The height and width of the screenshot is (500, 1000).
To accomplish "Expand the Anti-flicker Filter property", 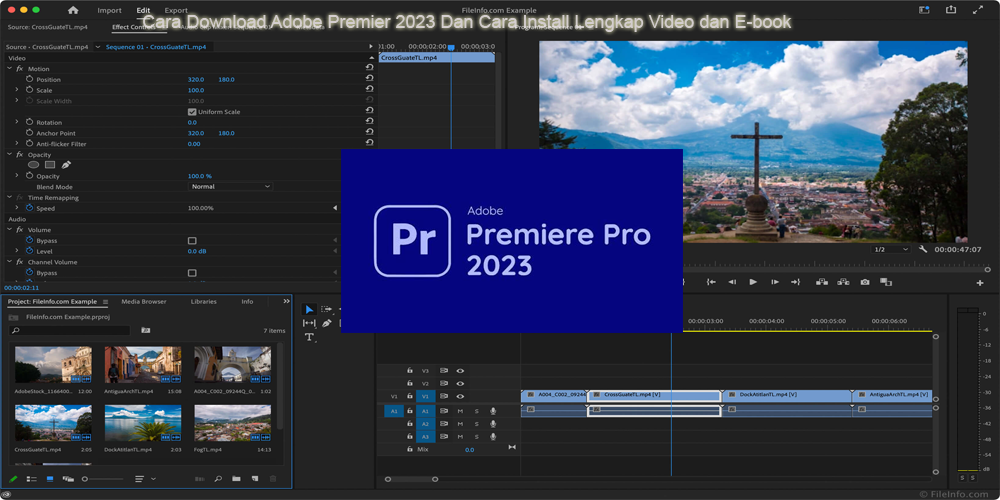I will [x=17, y=143].
